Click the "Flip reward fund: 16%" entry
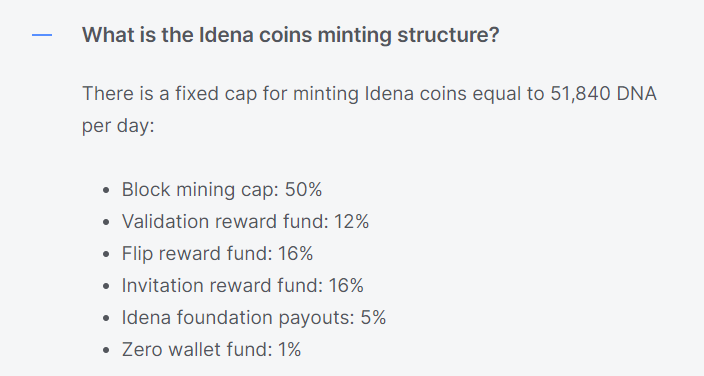This screenshot has width=704, height=376. point(217,253)
